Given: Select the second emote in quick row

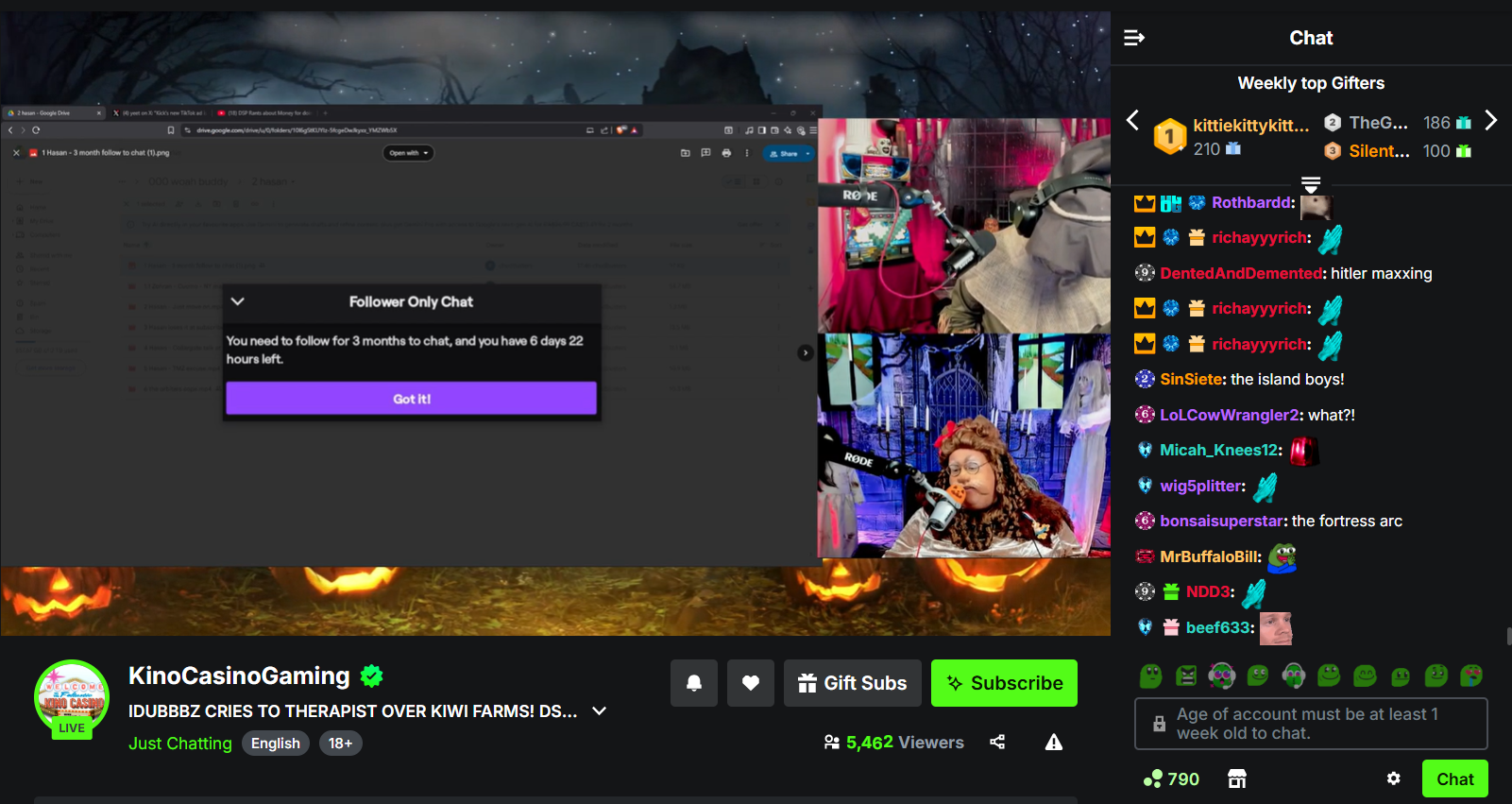Looking at the screenshot, I should pyautogui.click(x=1186, y=676).
